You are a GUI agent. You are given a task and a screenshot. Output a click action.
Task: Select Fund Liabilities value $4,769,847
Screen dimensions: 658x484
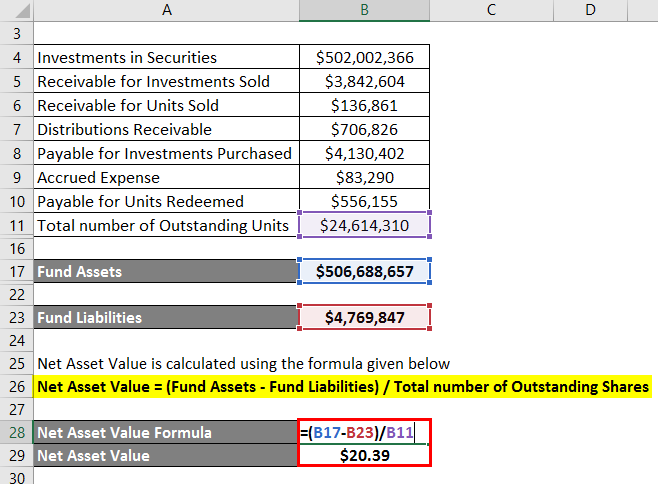pyautogui.click(x=364, y=317)
